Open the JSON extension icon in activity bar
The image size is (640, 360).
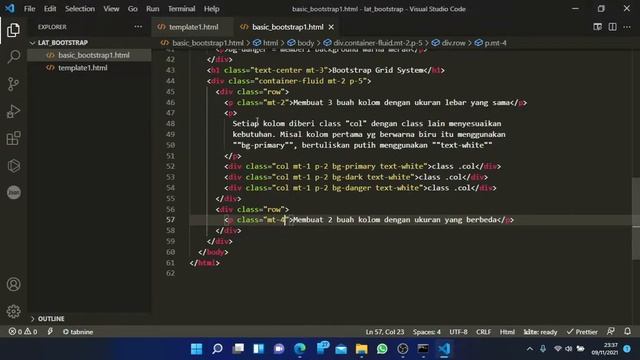point(13,192)
